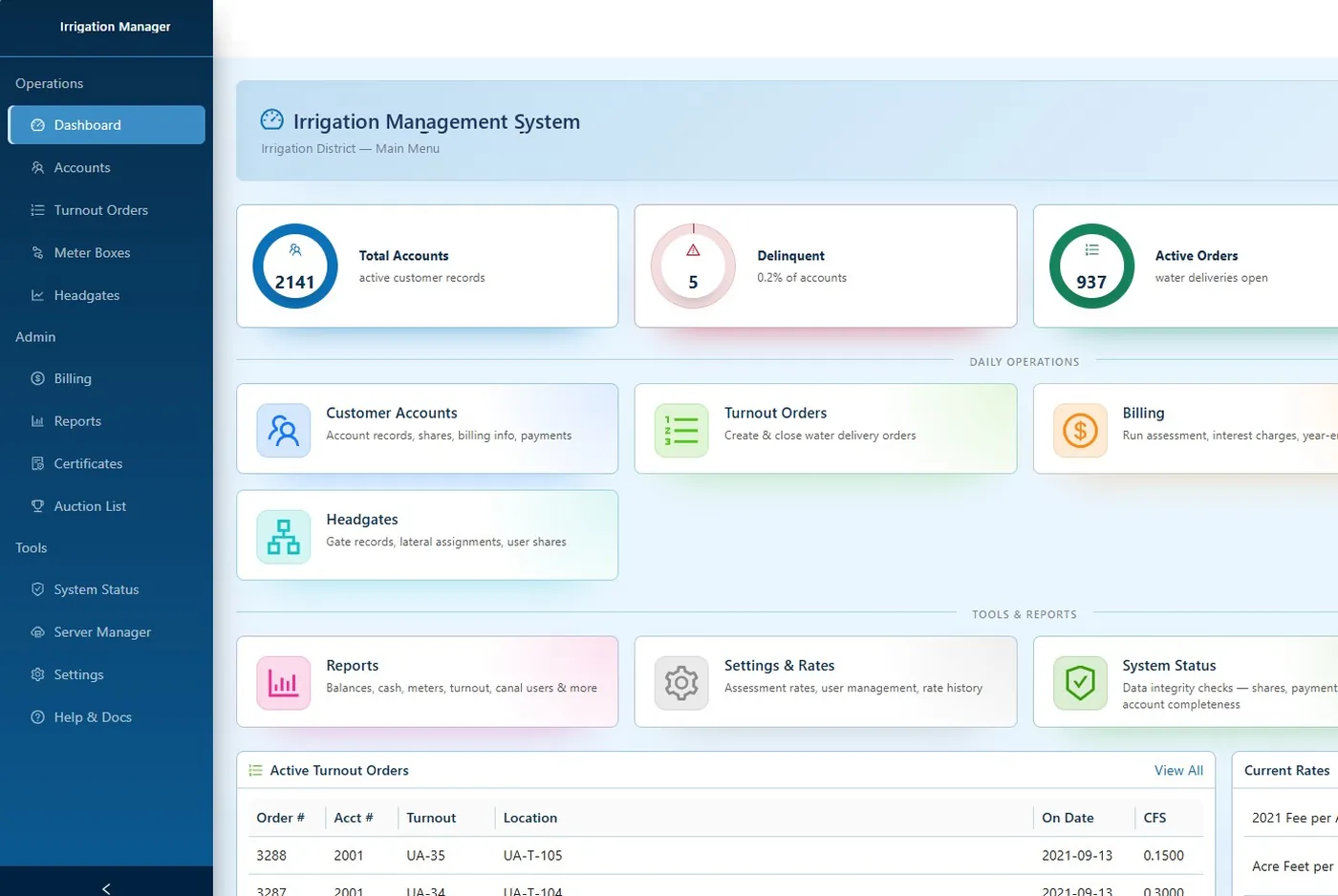Viewport: 1338px width, 896px height.
Task: Click the pink Reports bar chart icon
Action: tap(283, 683)
